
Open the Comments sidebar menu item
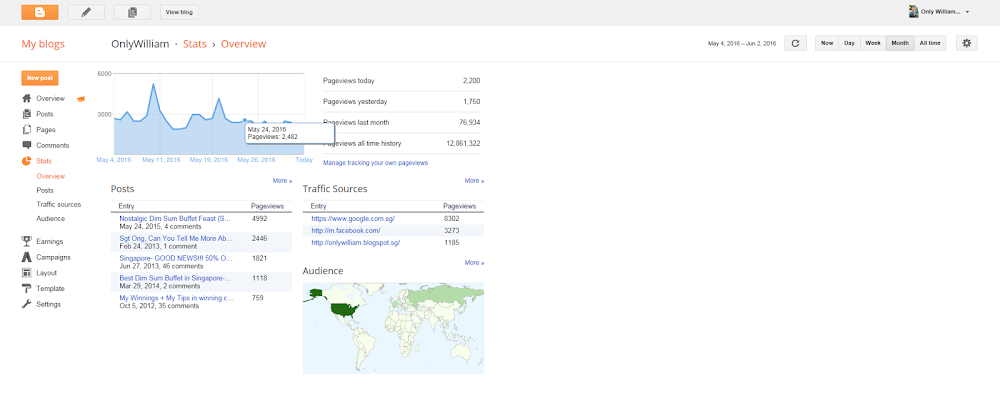[x=52, y=145]
